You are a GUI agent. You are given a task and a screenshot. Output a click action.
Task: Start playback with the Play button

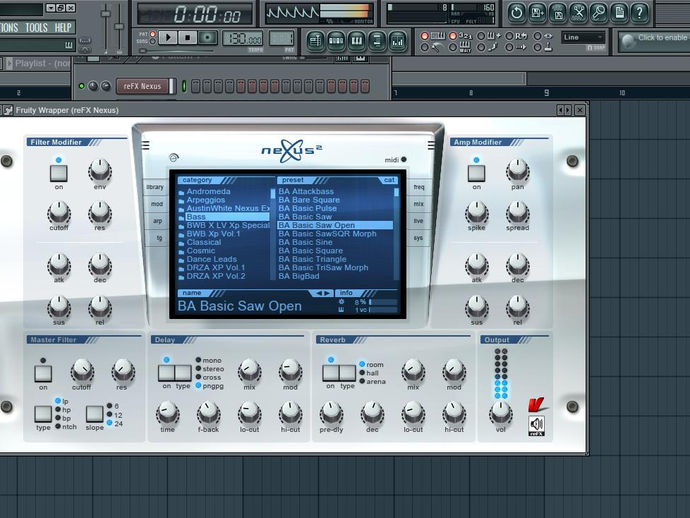pyautogui.click(x=168, y=38)
